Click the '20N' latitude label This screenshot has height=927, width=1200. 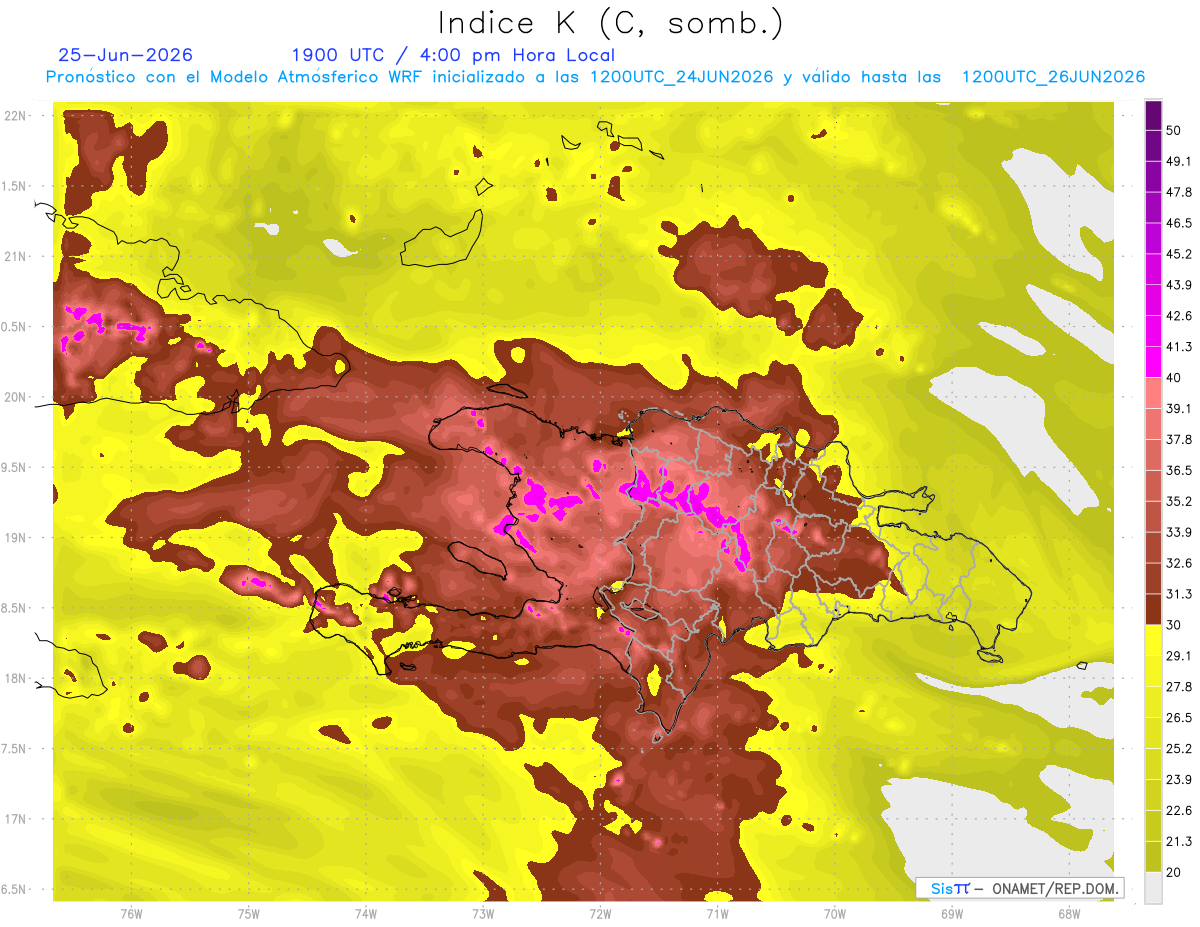17,397
